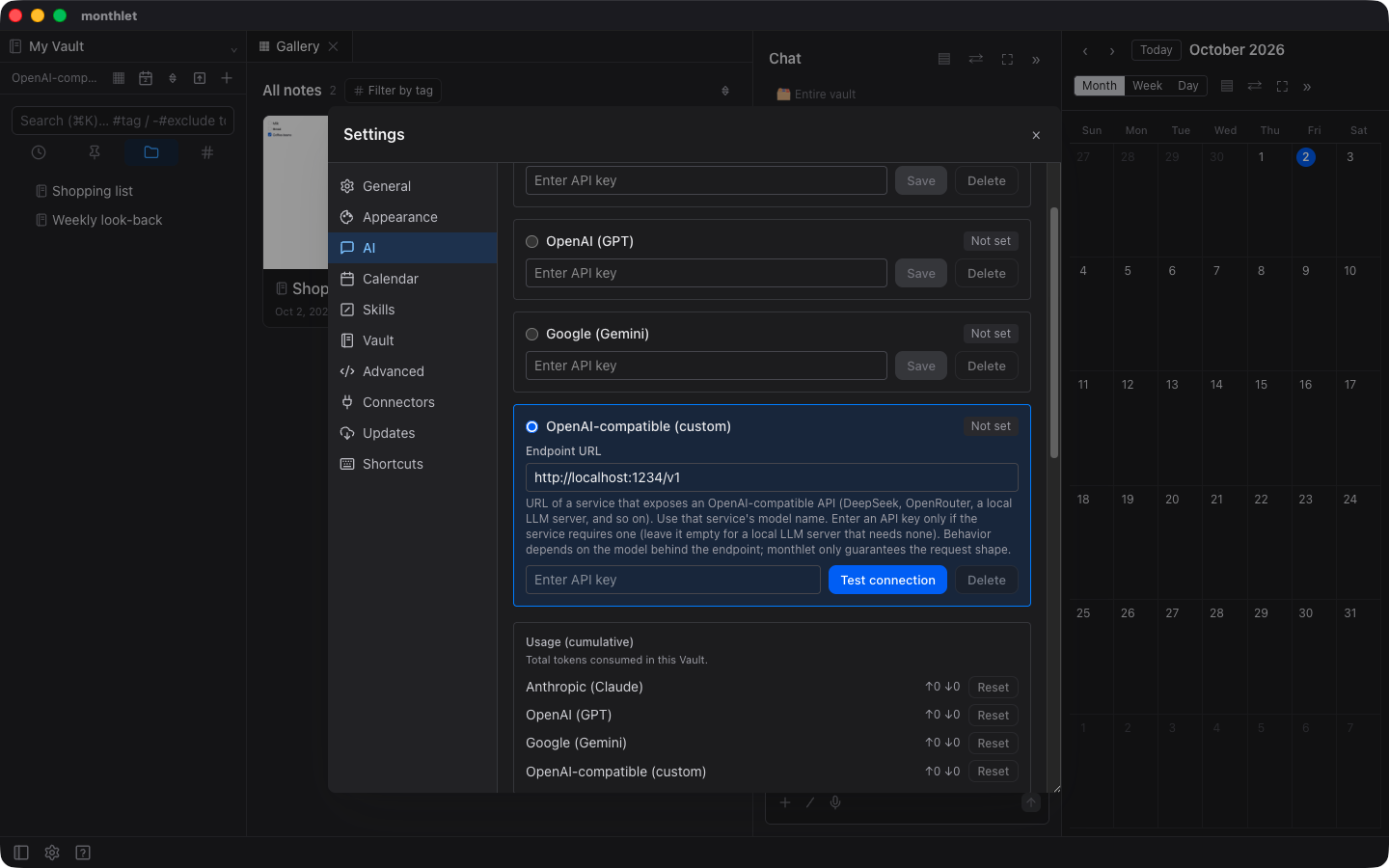Select the OpenAI-compatible (custom) radio button

tap(531, 426)
